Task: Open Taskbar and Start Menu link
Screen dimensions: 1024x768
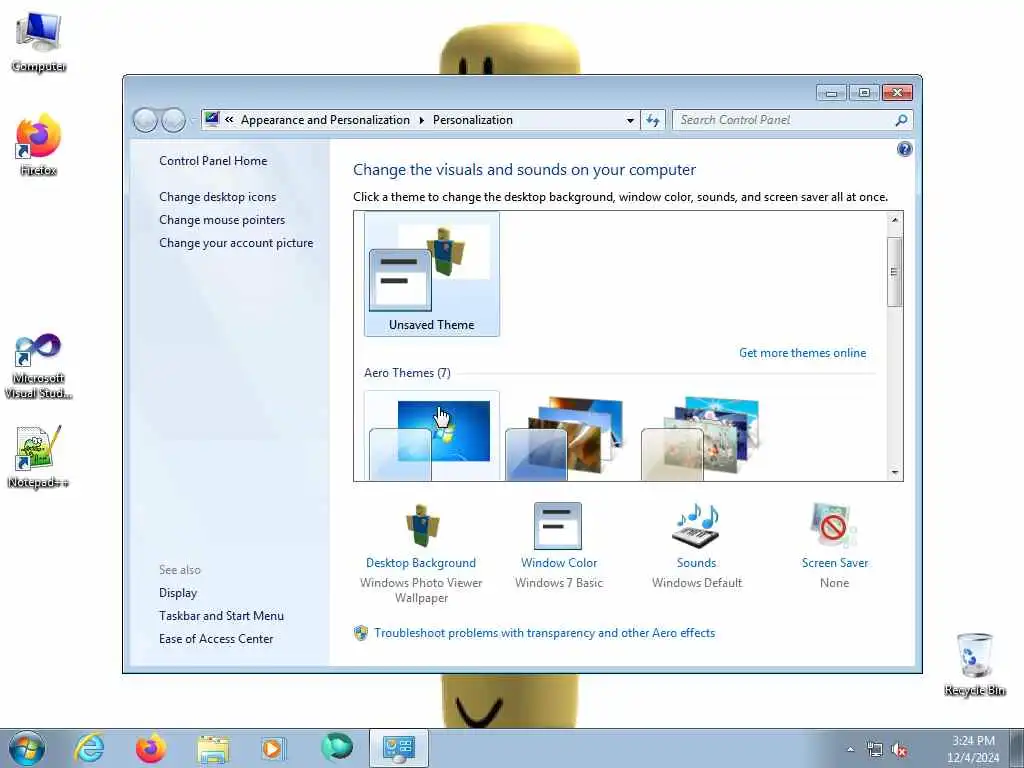Action: pyautogui.click(x=221, y=615)
